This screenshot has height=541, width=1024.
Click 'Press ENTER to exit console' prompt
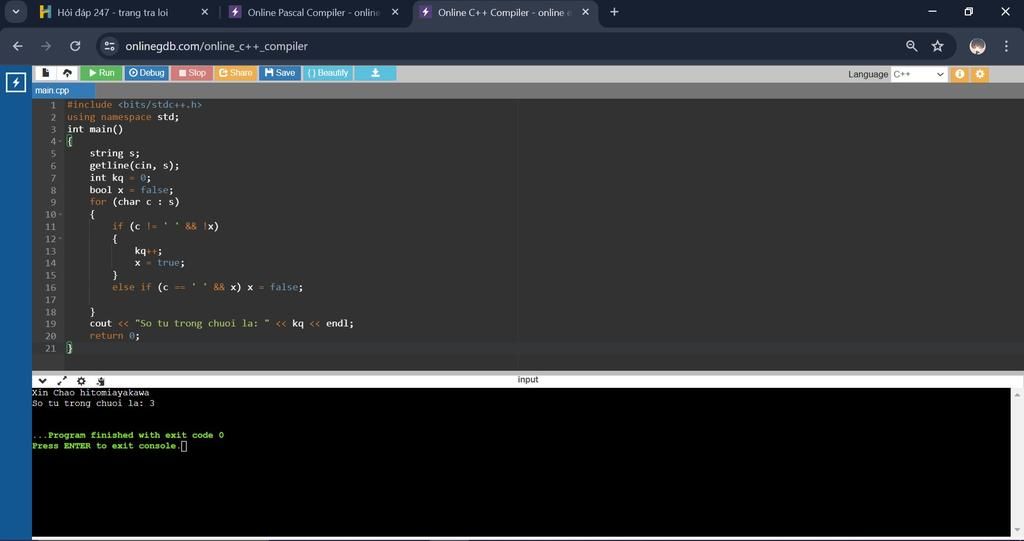pyautogui.click(x=105, y=446)
